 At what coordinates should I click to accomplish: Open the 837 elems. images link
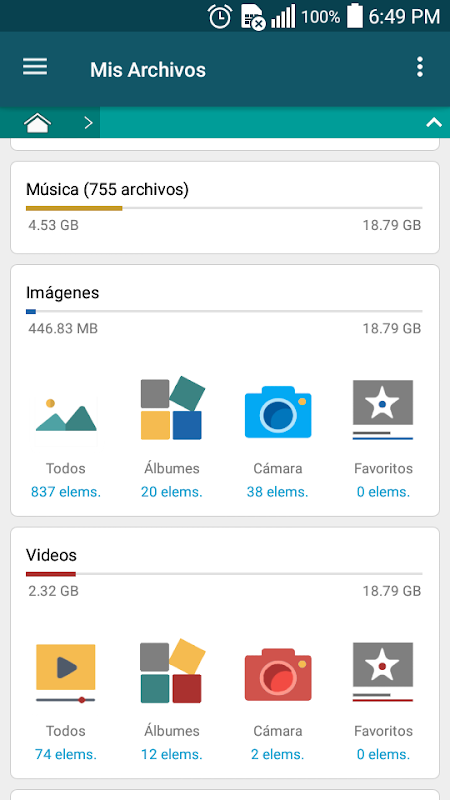coord(66,492)
